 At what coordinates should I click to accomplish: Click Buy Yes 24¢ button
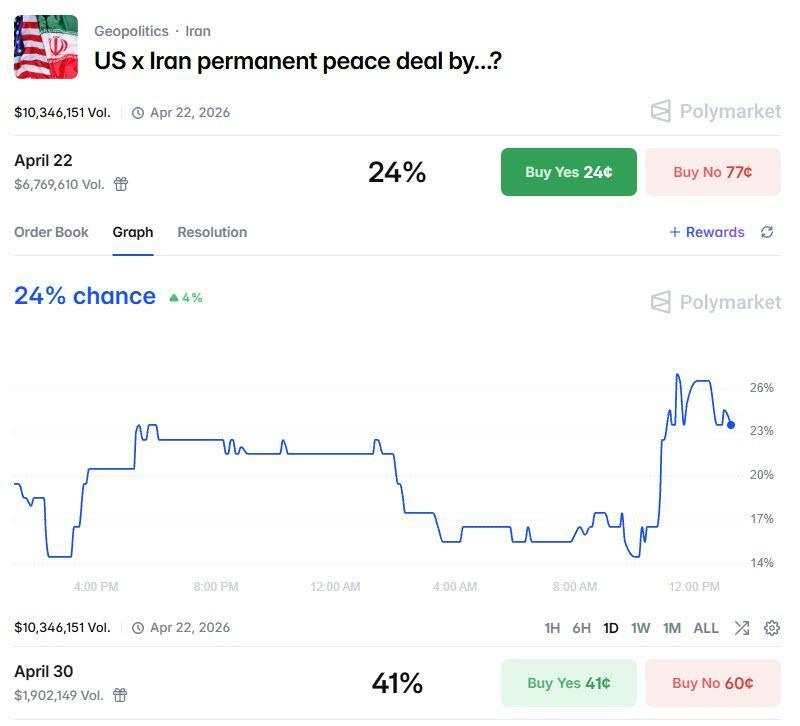pyautogui.click(x=568, y=172)
